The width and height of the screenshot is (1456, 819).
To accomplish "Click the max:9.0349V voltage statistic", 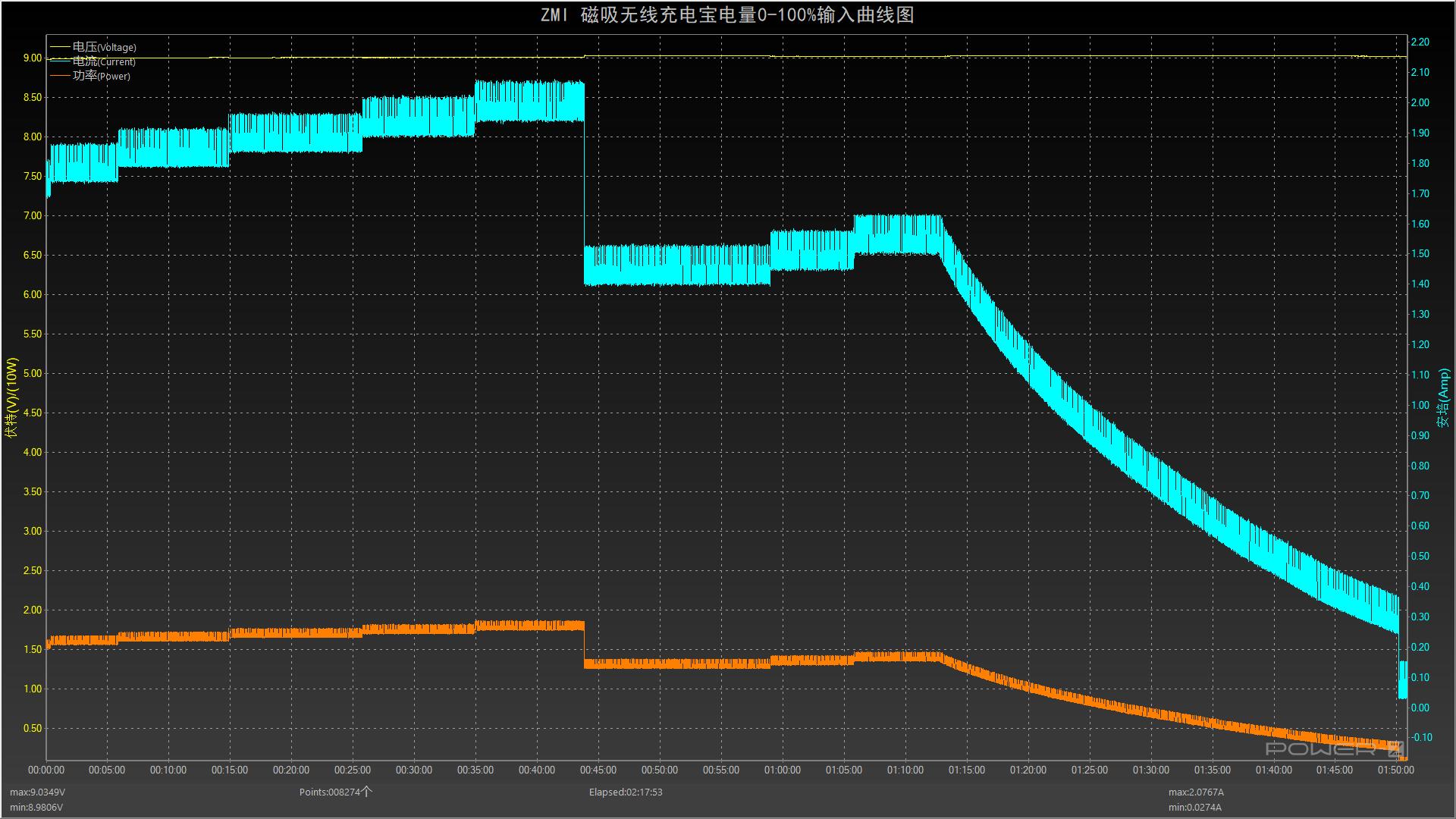I will 37,792.
